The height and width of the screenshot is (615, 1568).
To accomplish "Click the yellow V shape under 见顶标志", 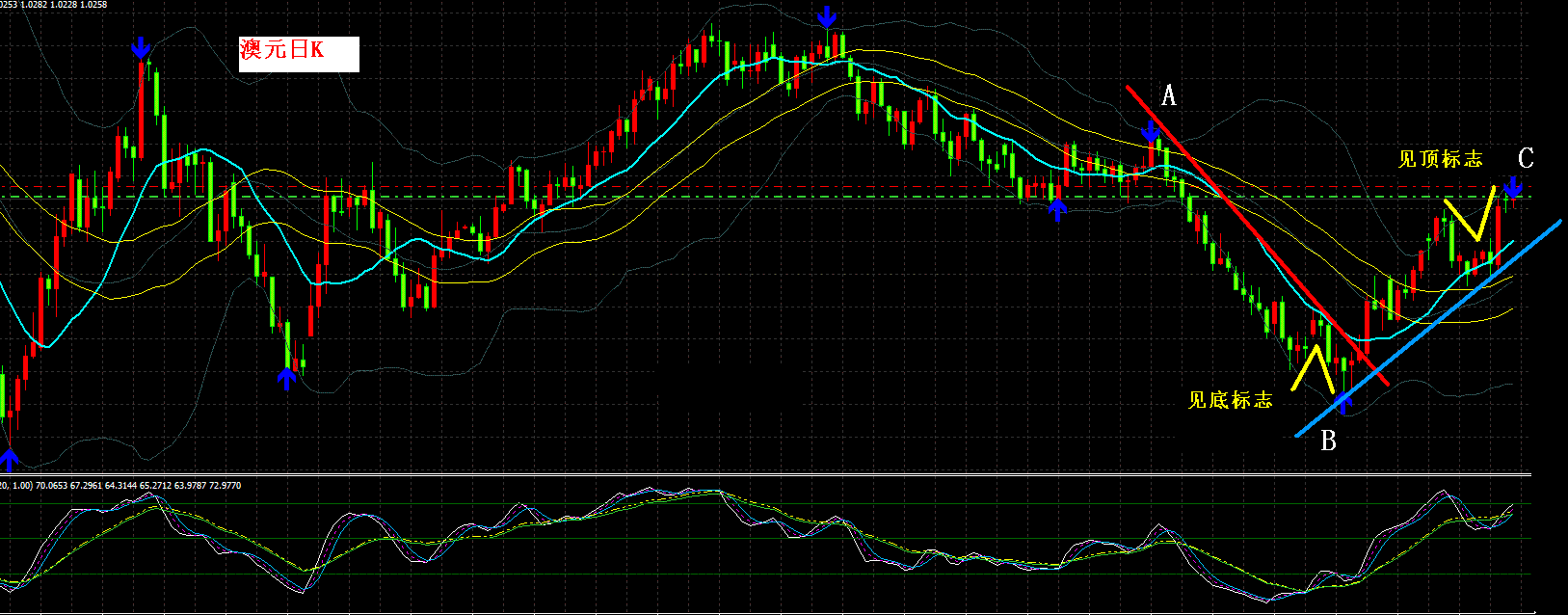I will 1471,213.
